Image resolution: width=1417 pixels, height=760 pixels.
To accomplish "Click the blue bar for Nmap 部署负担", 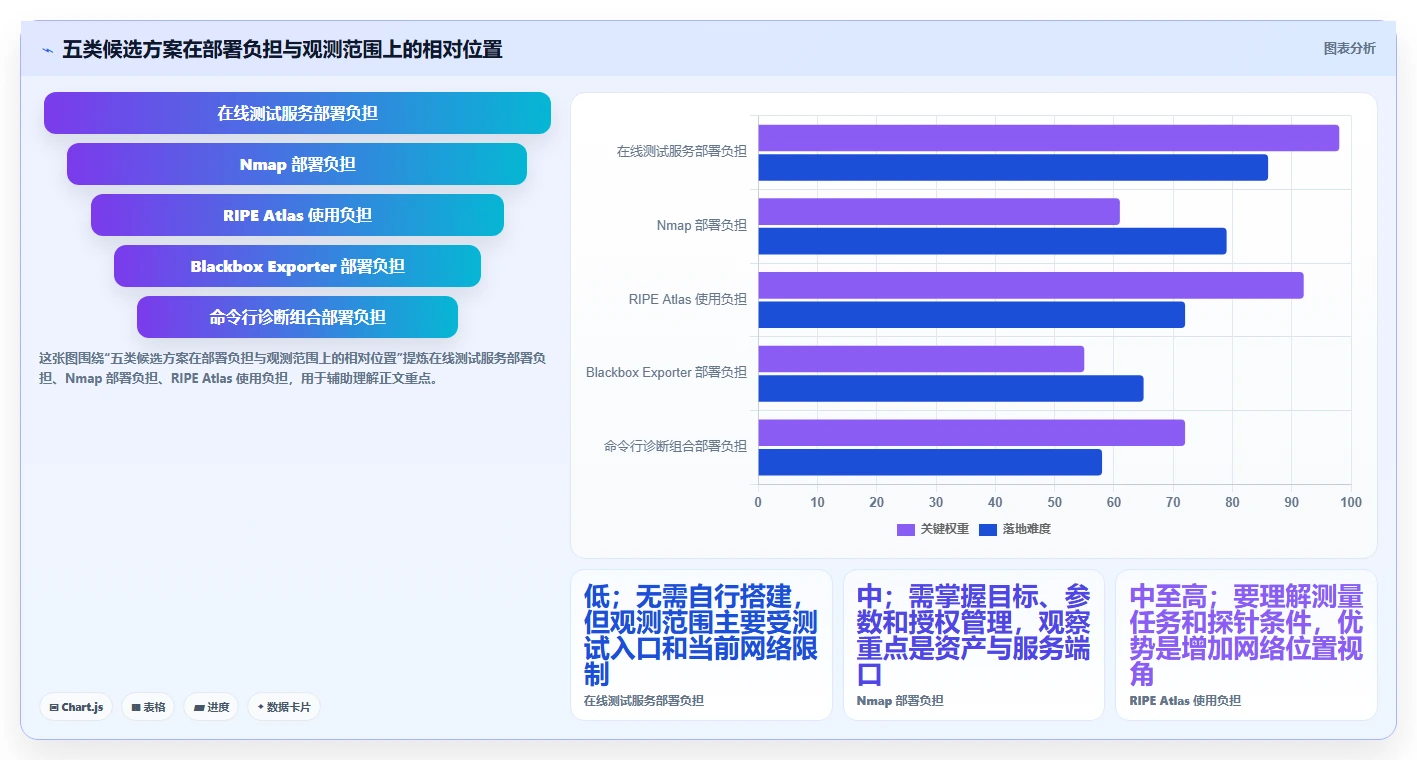I will click(x=992, y=241).
